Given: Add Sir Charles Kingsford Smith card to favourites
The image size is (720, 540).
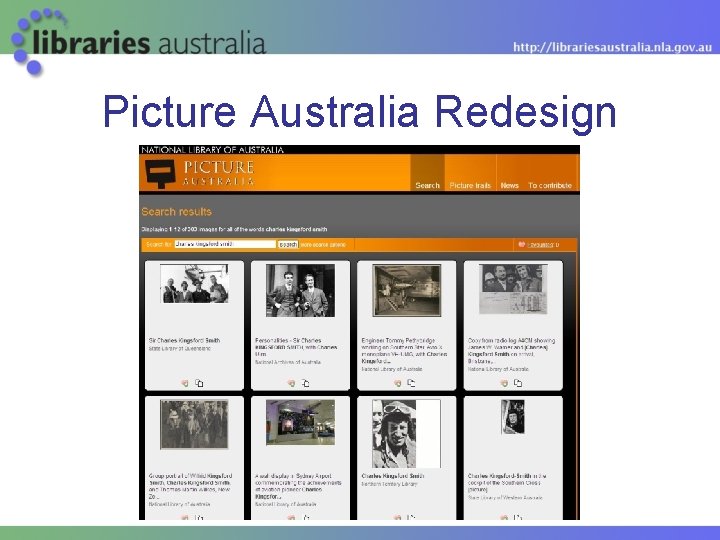Looking at the screenshot, I should (185, 383).
